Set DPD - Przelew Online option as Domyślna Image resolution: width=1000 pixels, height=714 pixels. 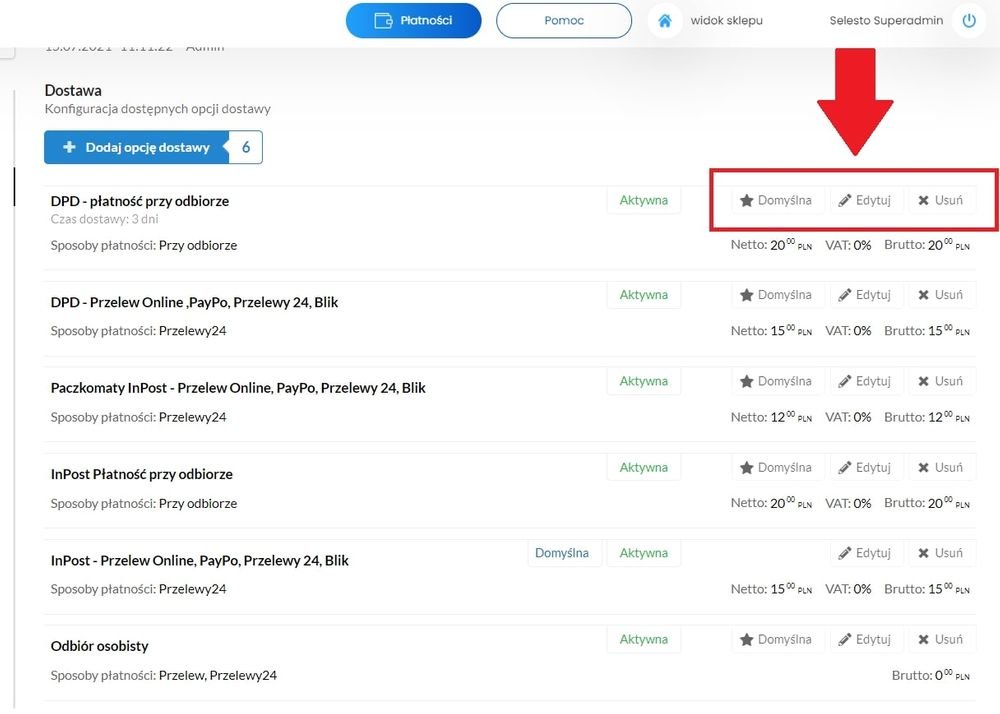coord(777,295)
